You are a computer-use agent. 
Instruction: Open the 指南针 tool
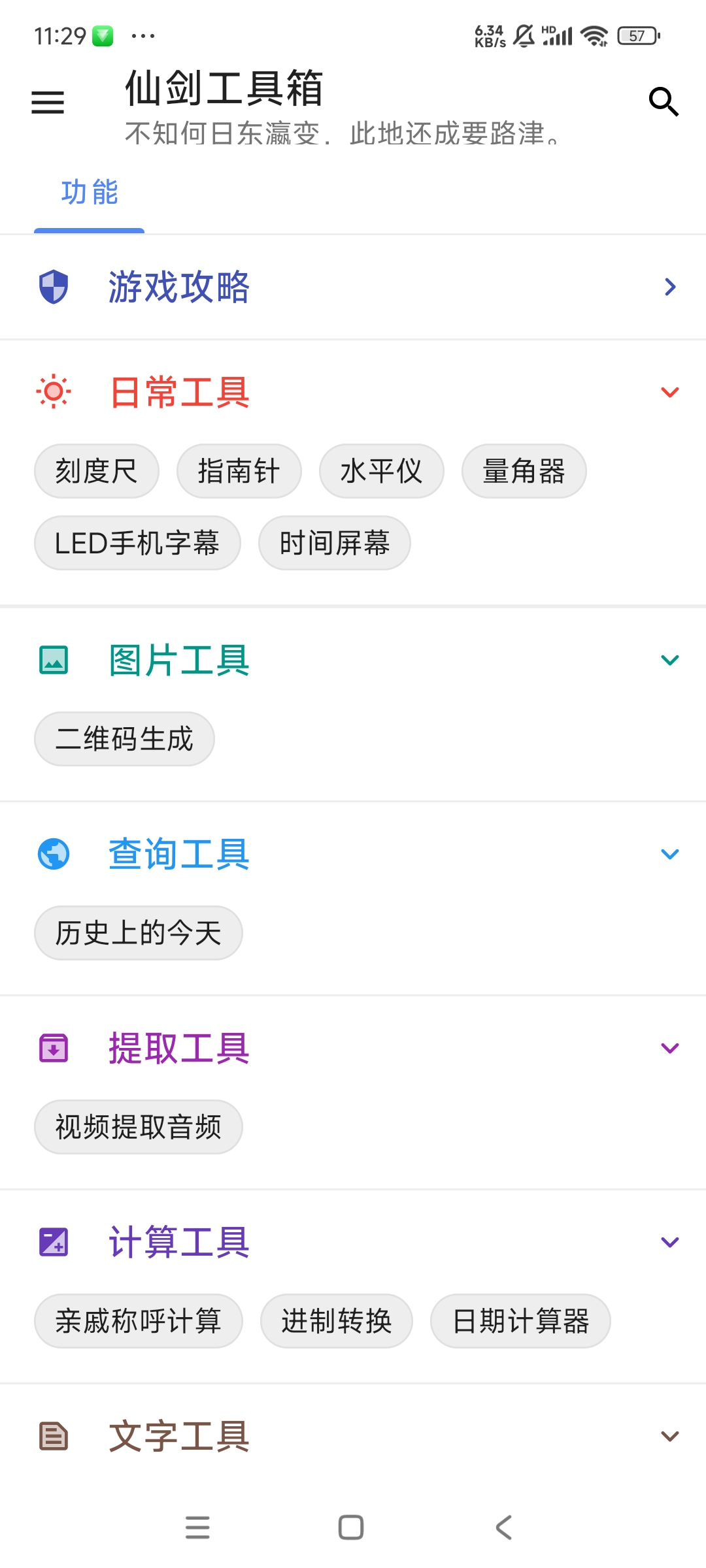(239, 471)
